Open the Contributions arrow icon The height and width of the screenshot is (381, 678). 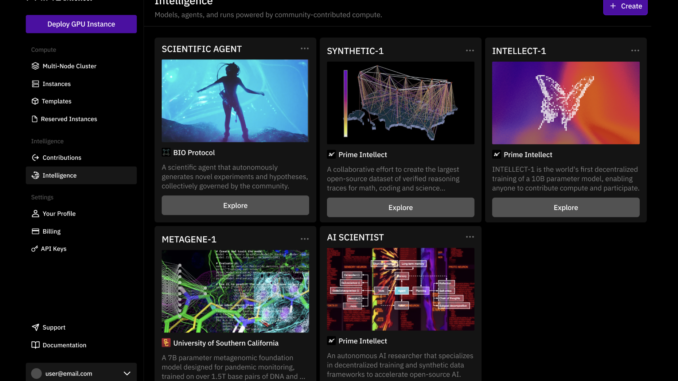point(35,157)
